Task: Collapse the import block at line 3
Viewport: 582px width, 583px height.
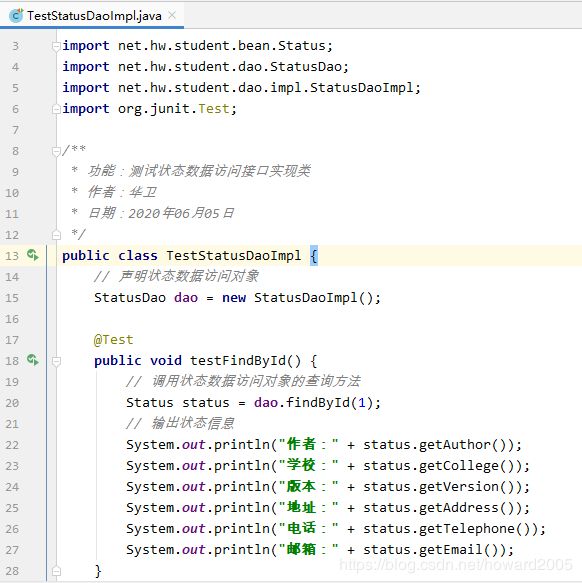Action: point(56,46)
